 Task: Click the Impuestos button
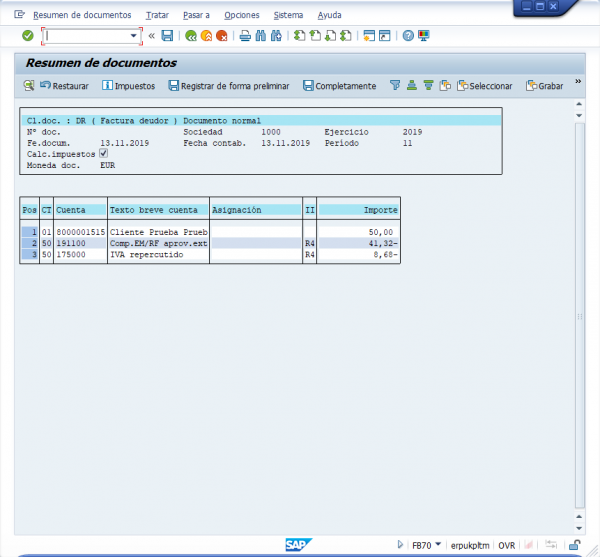click(129, 86)
